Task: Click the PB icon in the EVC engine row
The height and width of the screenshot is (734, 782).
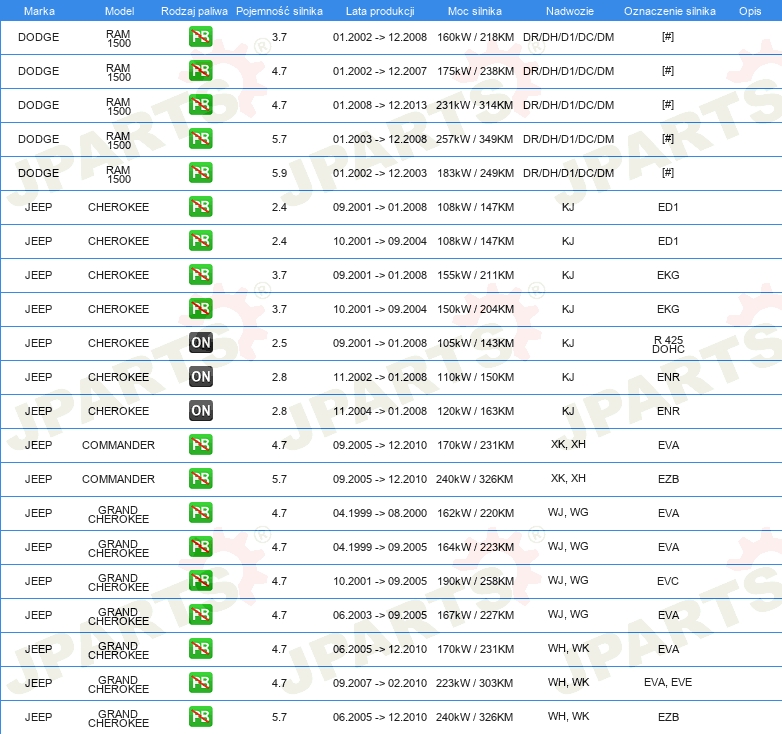Action: pos(200,581)
